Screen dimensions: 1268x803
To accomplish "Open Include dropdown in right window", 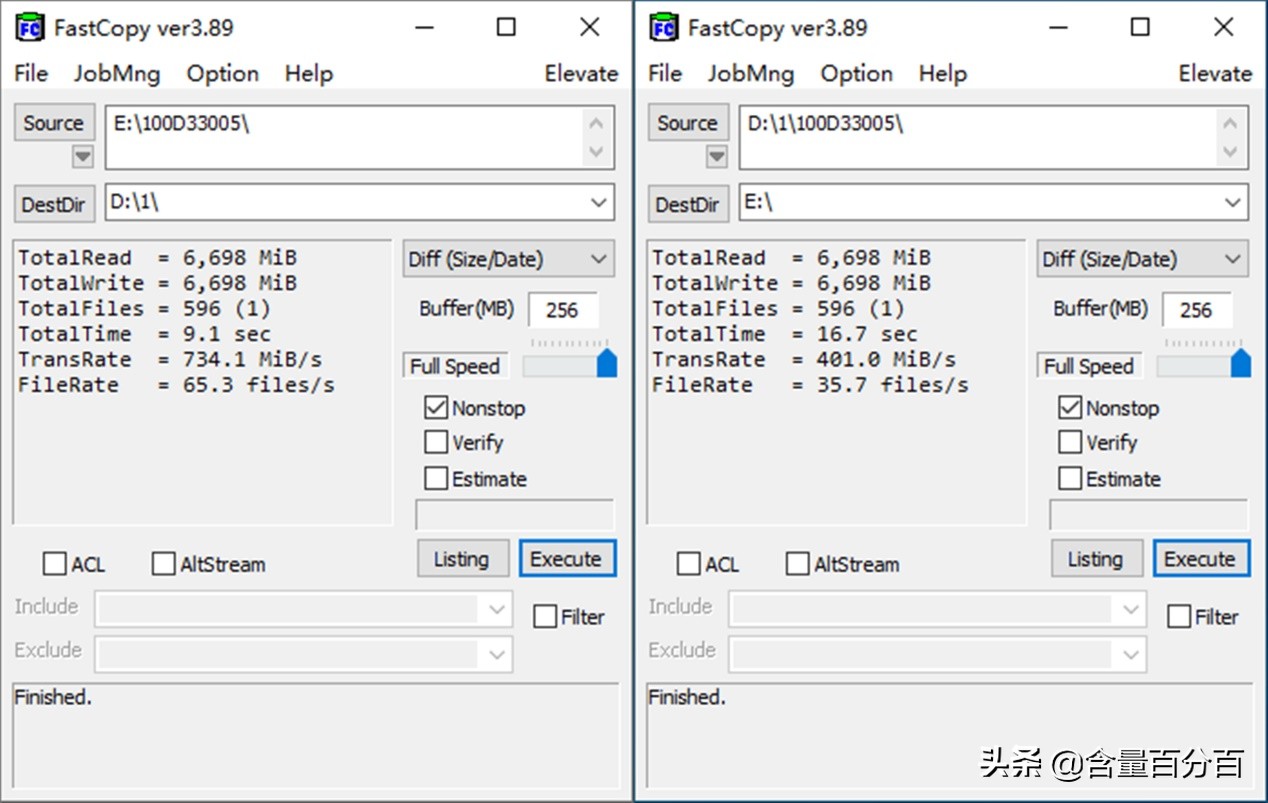I will pos(1131,609).
